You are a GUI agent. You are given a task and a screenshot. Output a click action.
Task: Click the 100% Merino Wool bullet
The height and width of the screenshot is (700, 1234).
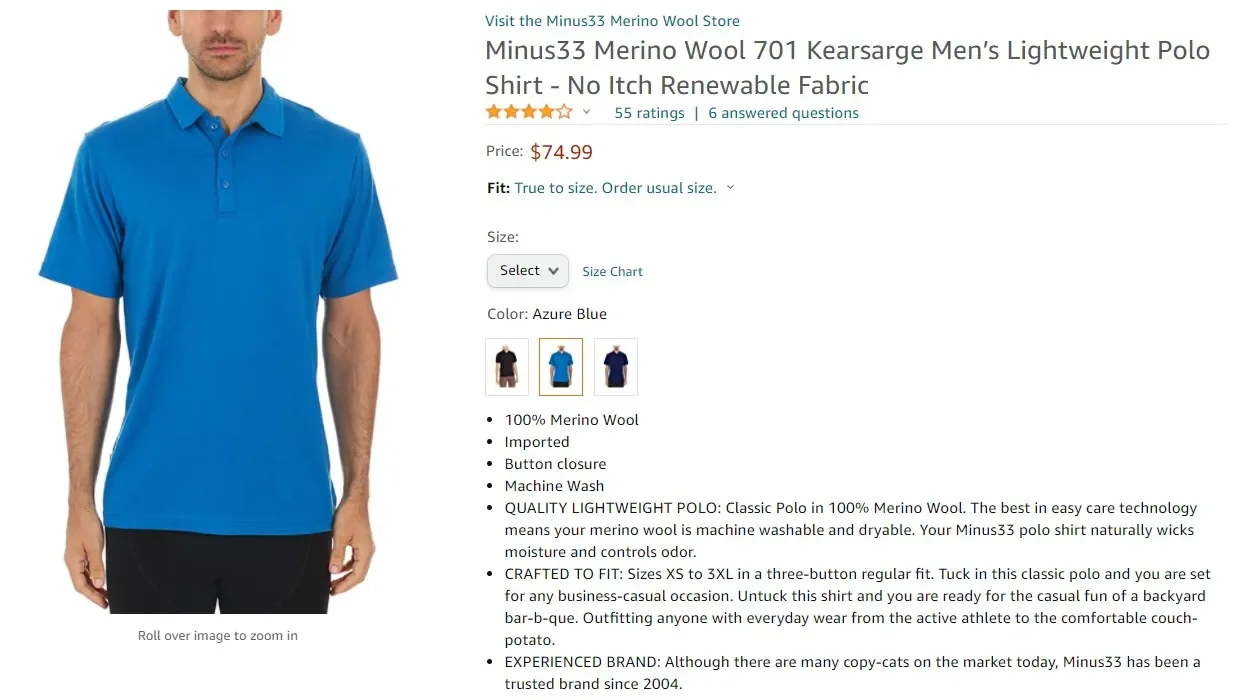coord(571,420)
